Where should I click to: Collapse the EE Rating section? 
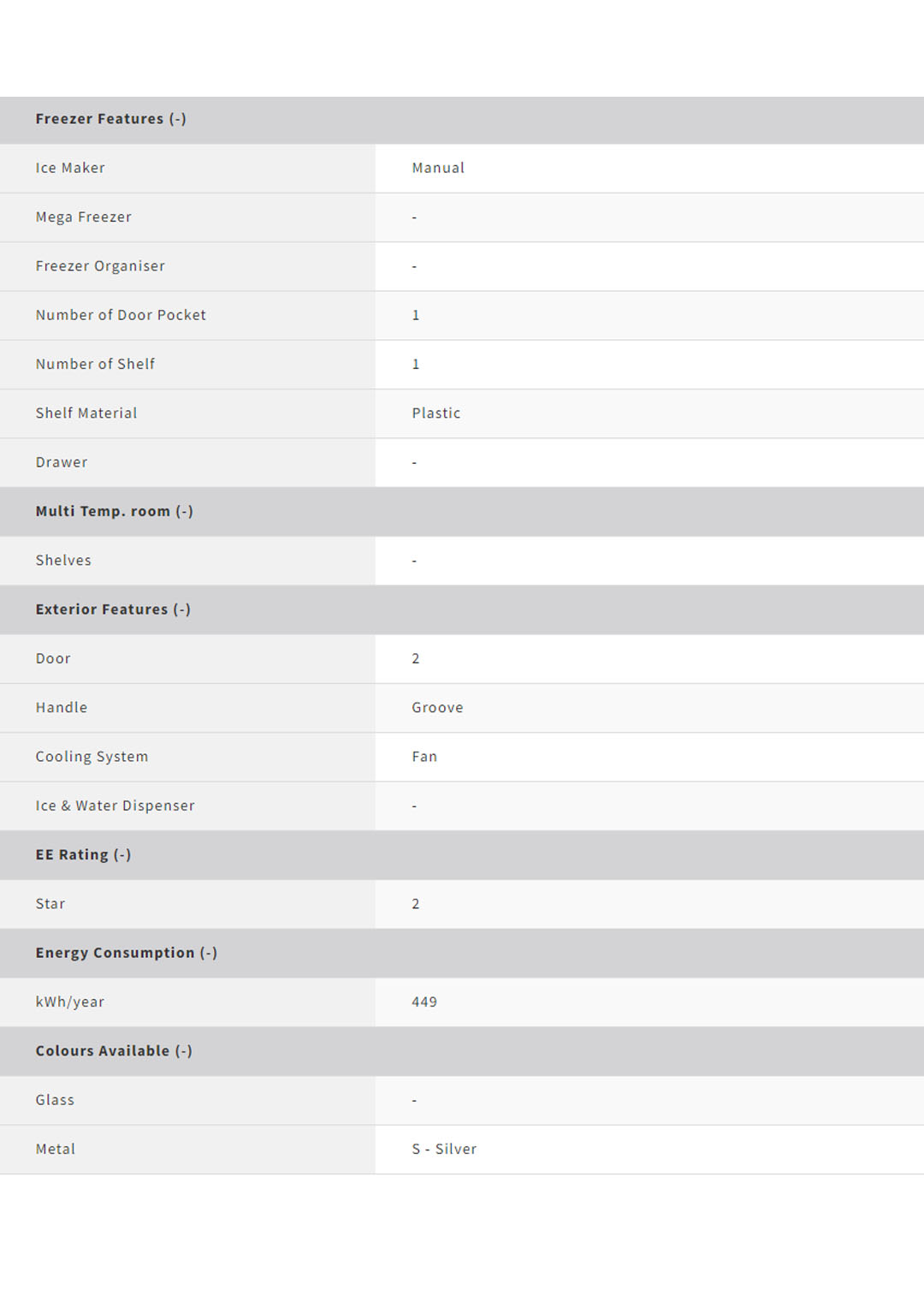tap(122, 854)
